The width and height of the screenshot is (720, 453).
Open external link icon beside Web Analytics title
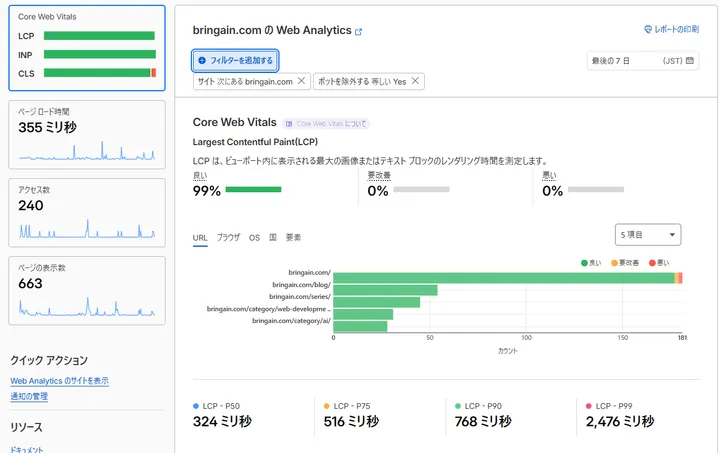pos(358,32)
